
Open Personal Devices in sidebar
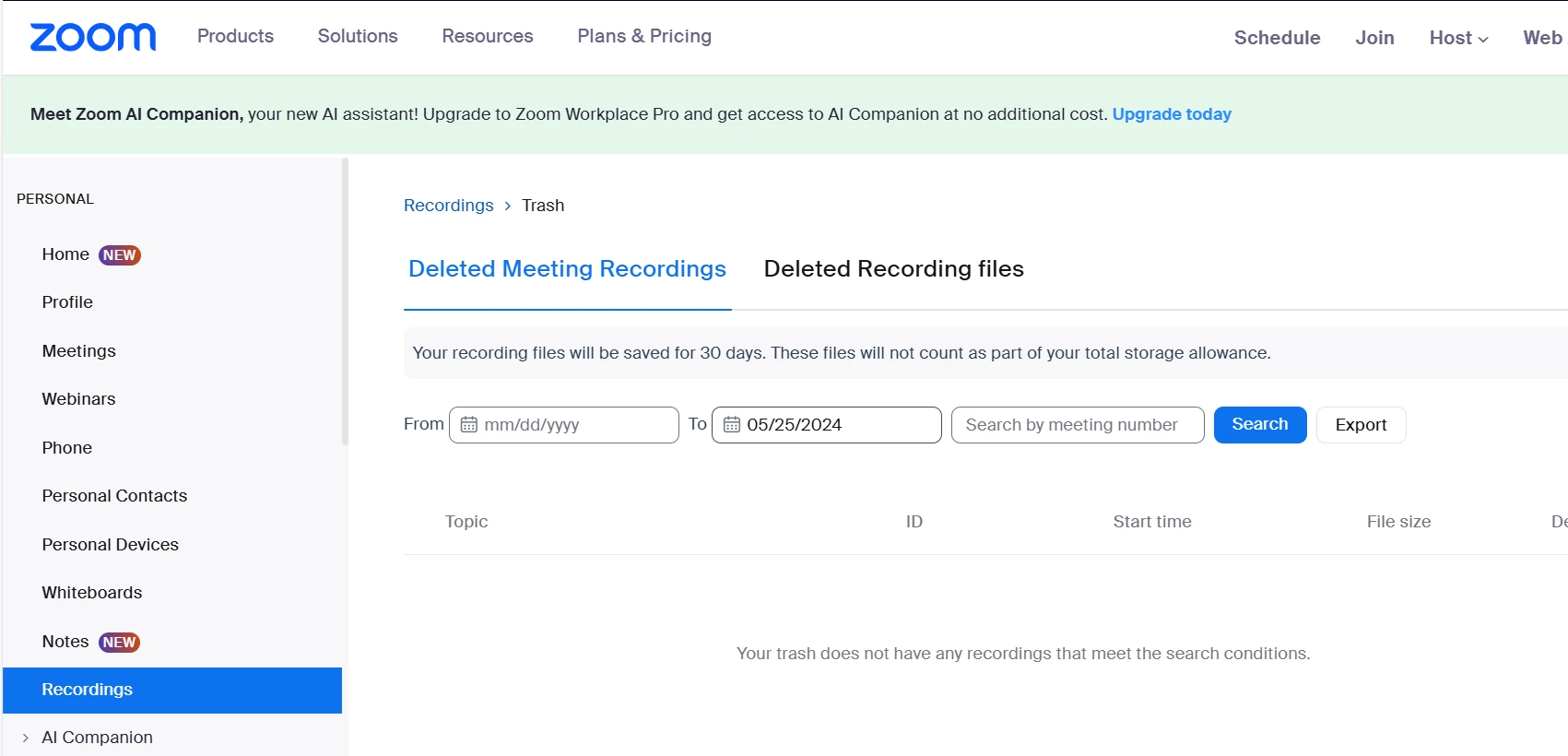[111, 545]
